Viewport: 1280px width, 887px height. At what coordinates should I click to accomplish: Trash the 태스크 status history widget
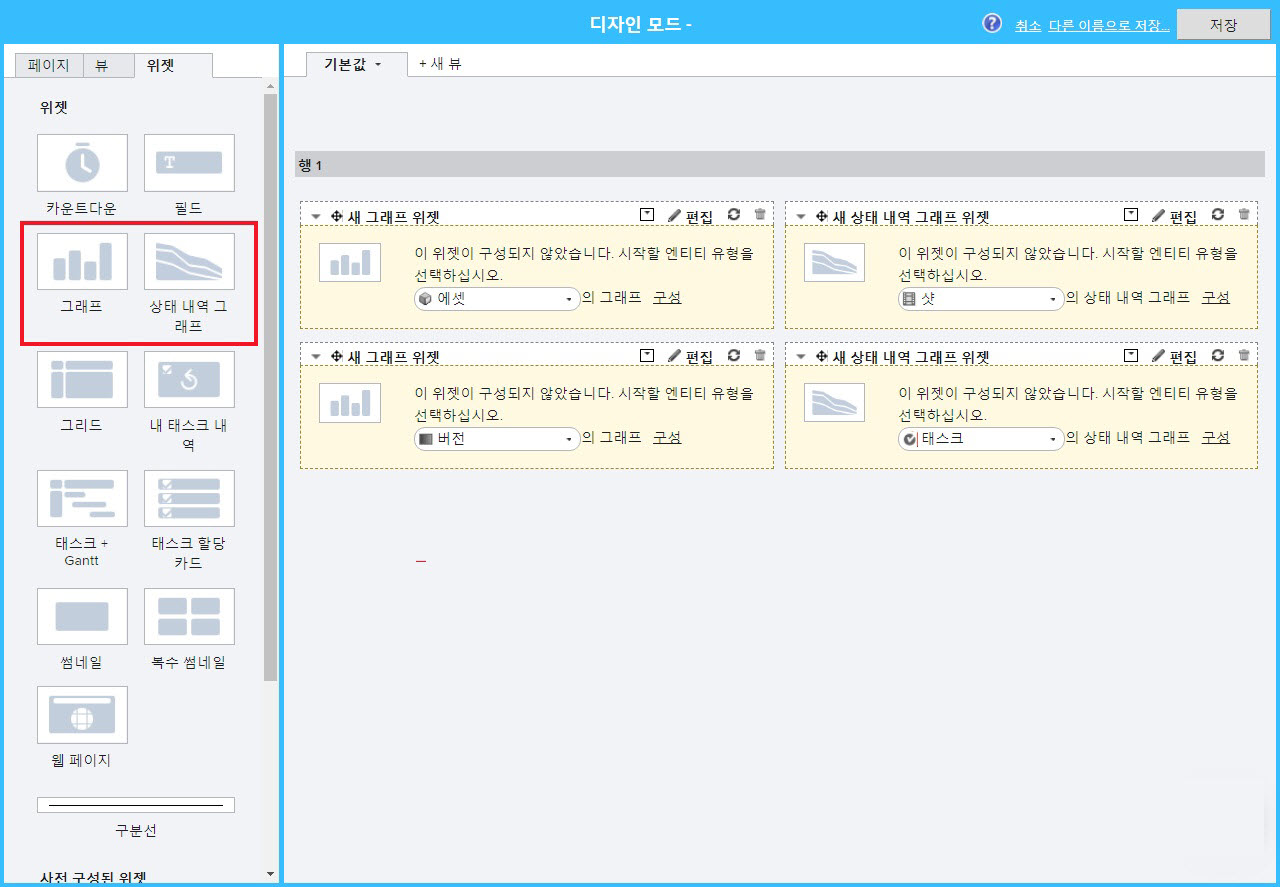pos(1244,355)
